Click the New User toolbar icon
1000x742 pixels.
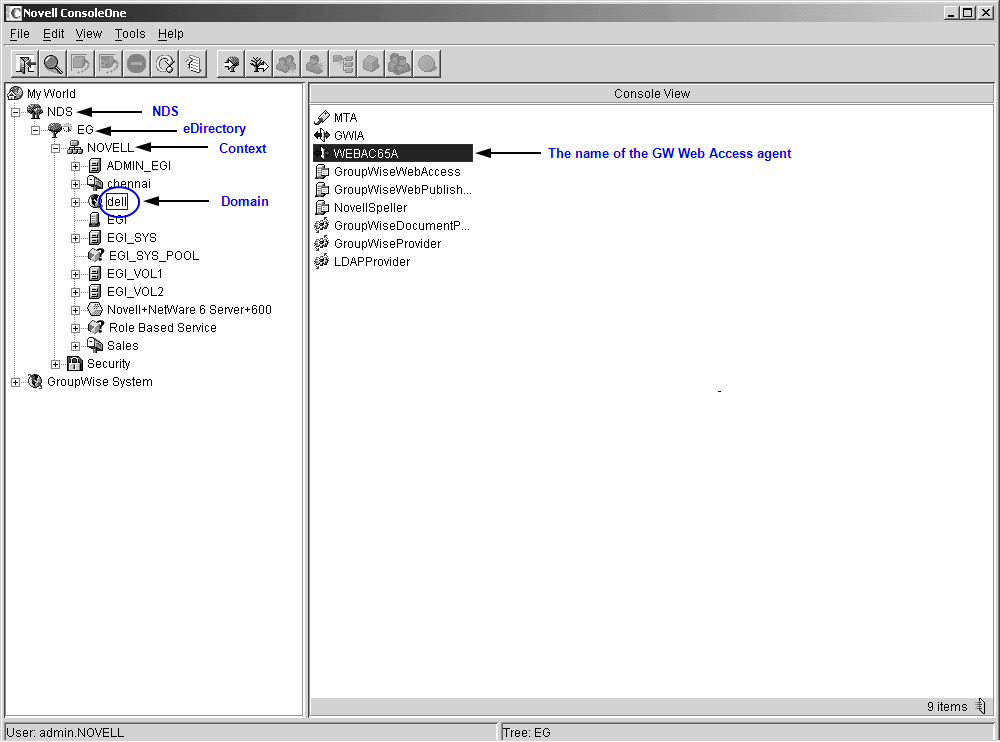point(315,64)
